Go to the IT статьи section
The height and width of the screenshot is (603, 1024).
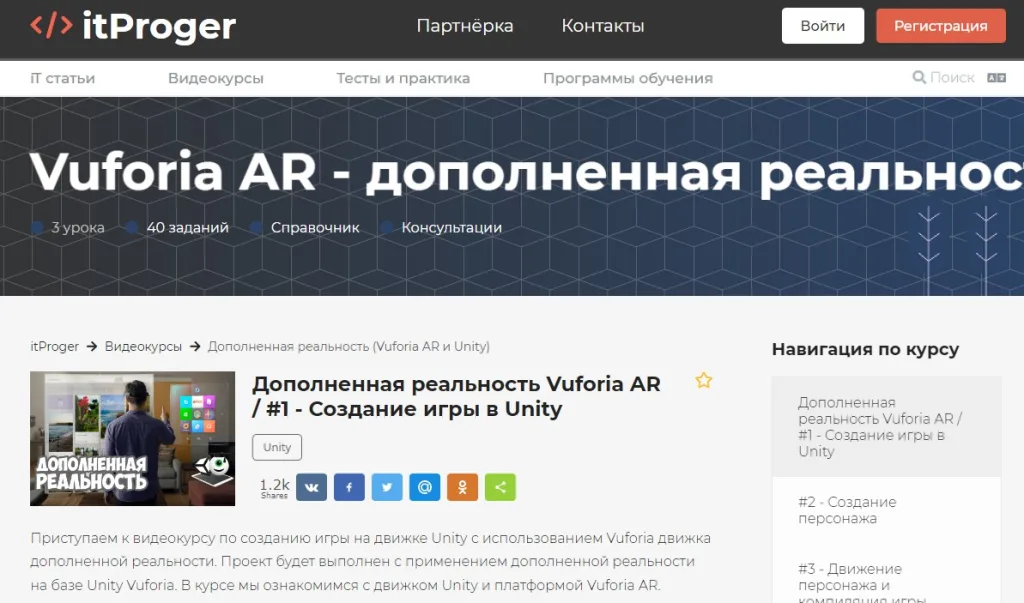[x=63, y=78]
